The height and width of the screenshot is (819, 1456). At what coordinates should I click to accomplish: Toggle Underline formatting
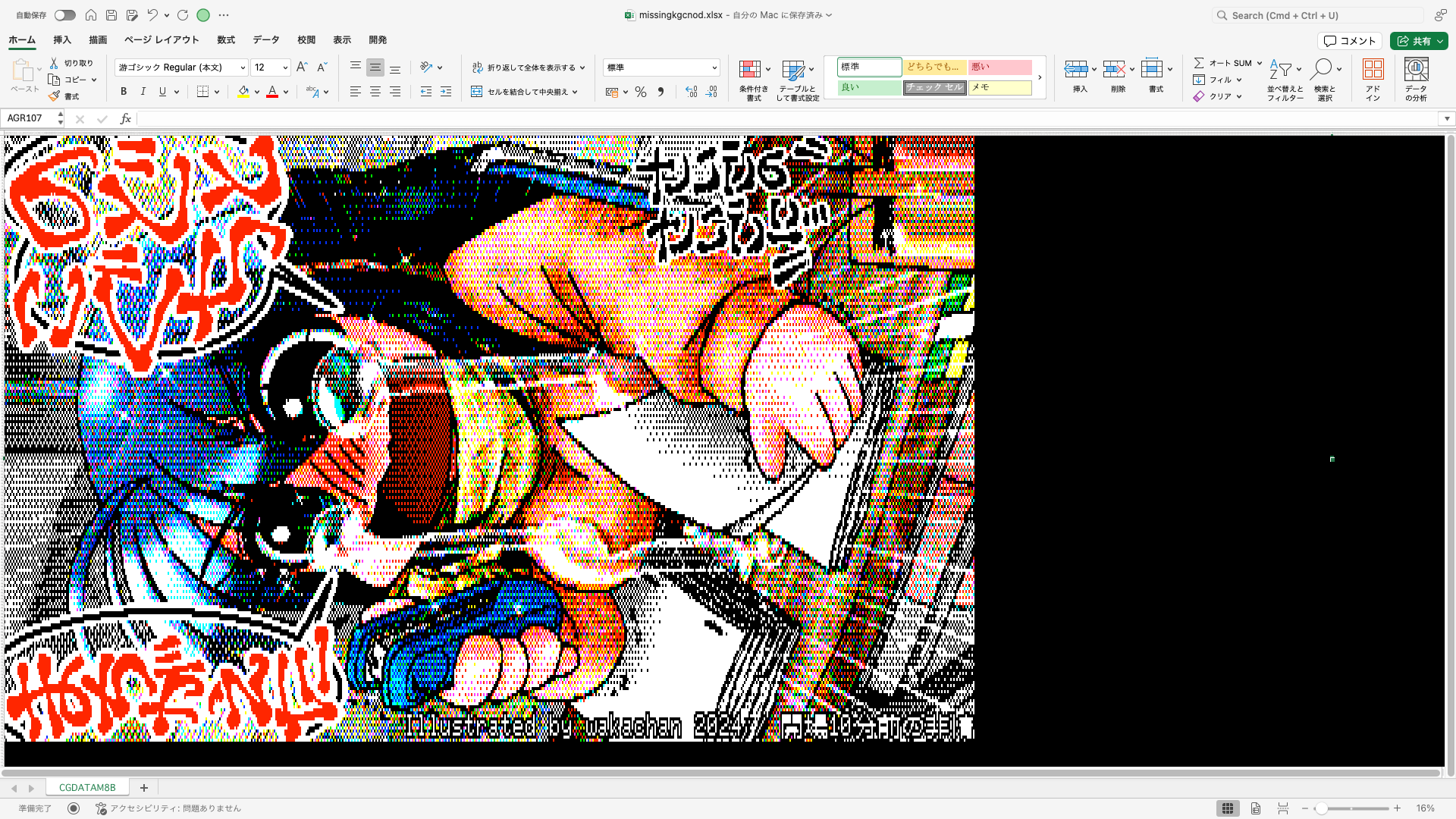(x=162, y=92)
